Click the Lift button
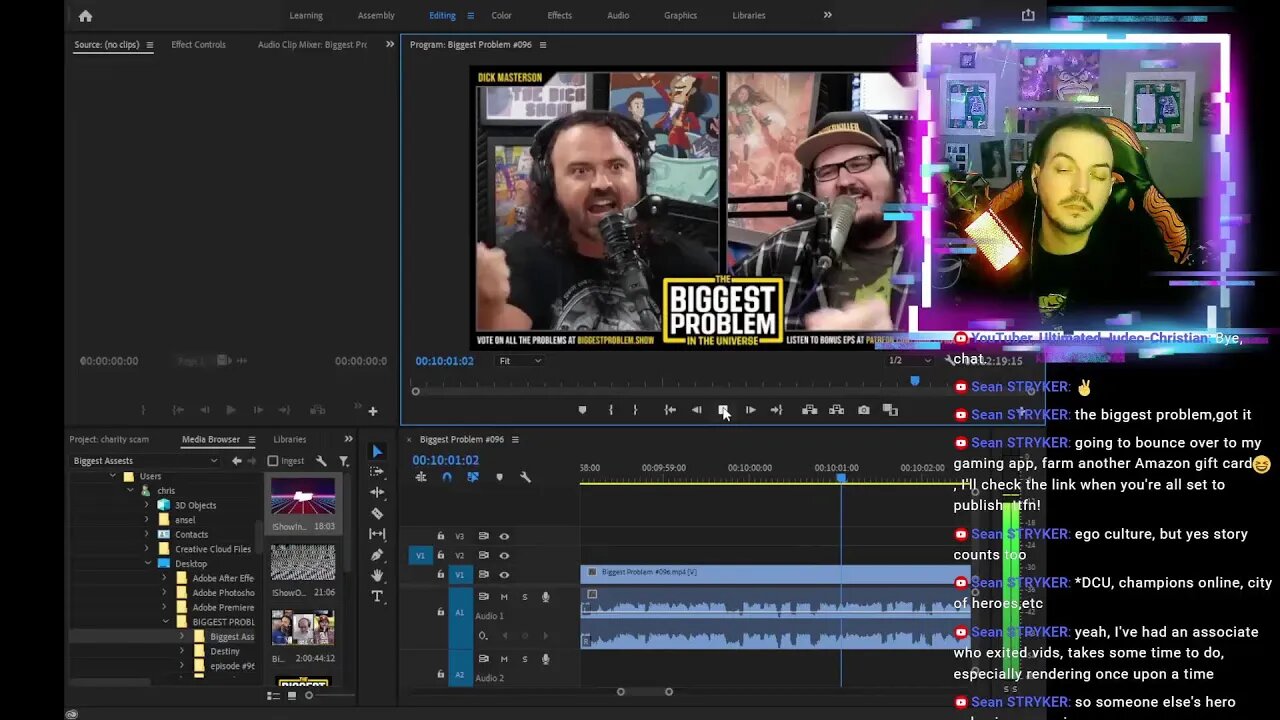The width and height of the screenshot is (1280, 720). [810, 410]
